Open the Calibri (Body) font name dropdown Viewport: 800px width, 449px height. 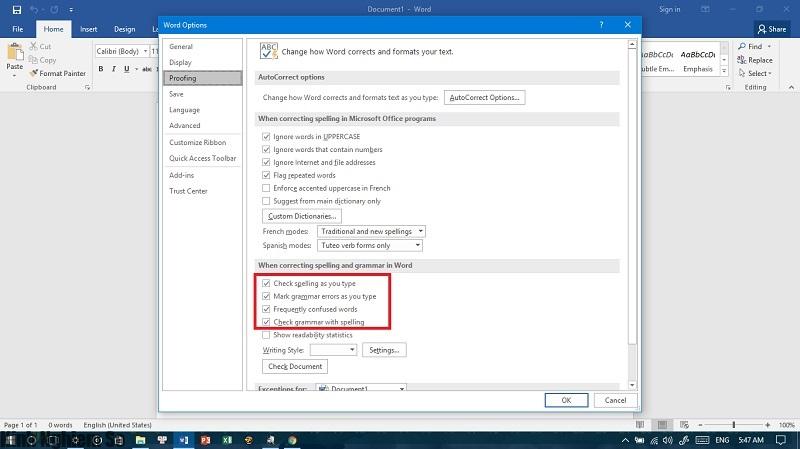145,52
